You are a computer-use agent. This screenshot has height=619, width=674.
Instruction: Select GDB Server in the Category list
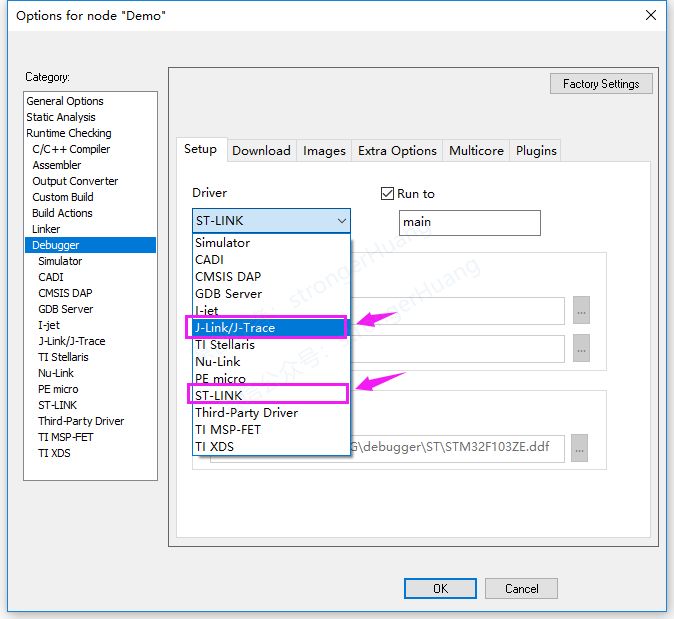tap(90, 309)
